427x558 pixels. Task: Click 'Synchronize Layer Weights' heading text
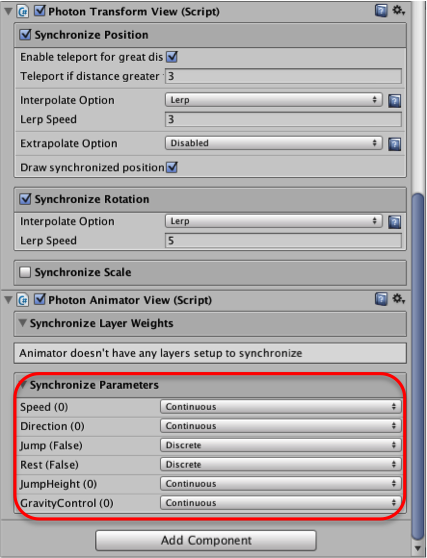pyautogui.click(x=102, y=323)
